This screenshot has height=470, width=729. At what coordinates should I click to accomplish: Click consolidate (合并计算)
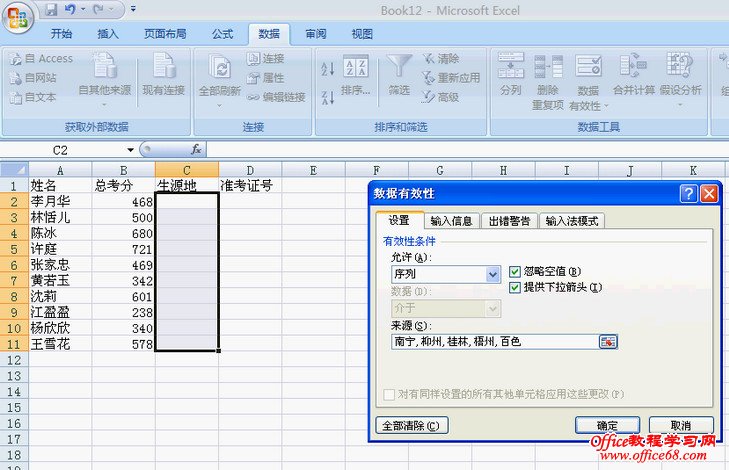click(634, 74)
